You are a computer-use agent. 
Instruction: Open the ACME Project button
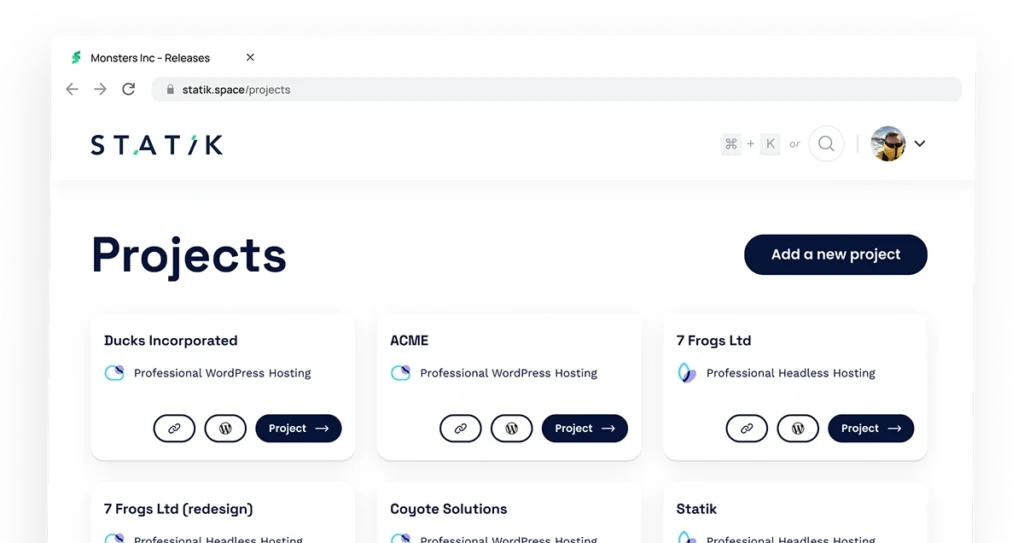click(x=584, y=429)
